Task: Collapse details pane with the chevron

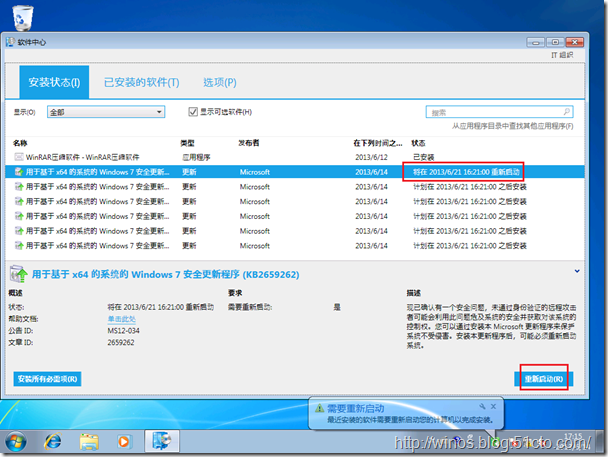Action: pyautogui.click(x=577, y=271)
